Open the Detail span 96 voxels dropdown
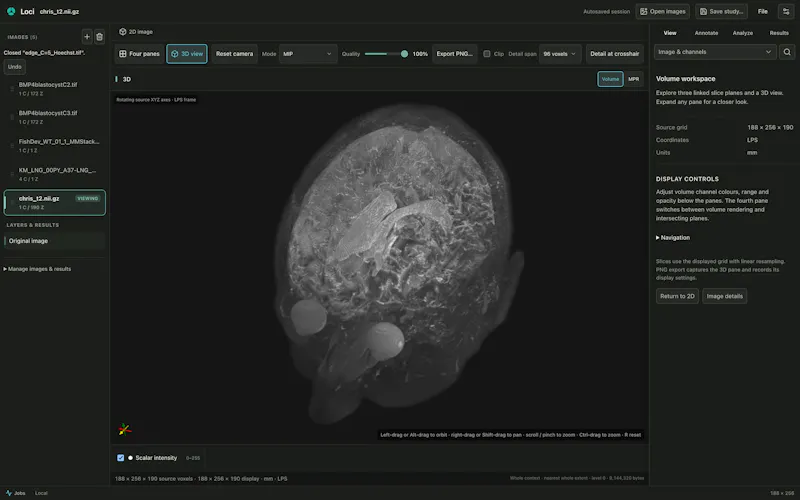This screenshot has width=800, height=500. (x=560, y=54)
